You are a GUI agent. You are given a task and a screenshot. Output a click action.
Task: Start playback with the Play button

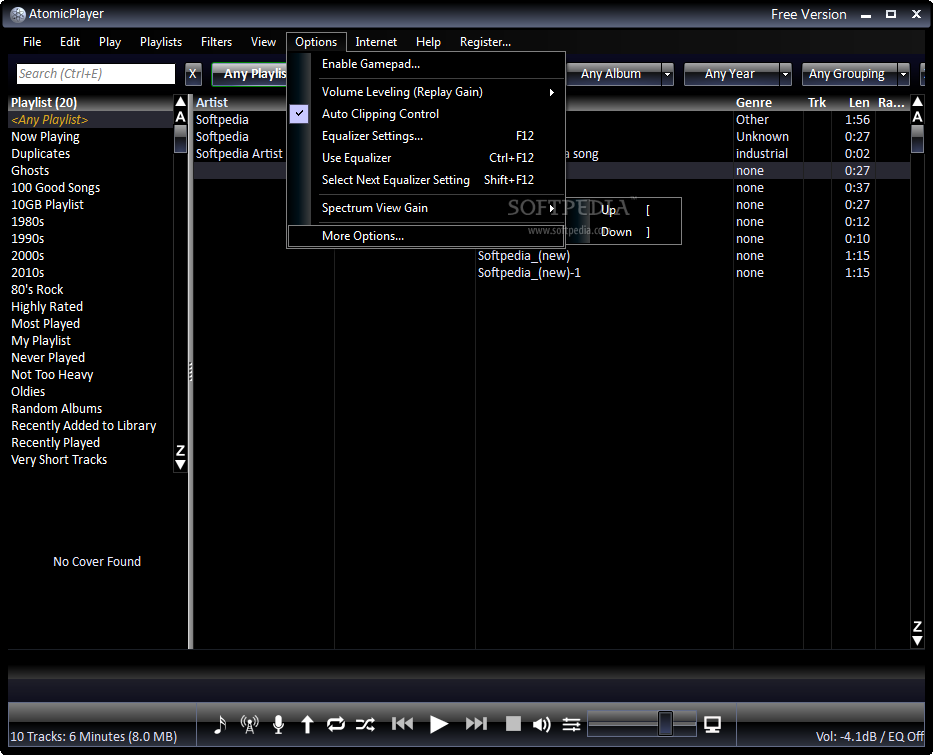click(x=439, y=724)
